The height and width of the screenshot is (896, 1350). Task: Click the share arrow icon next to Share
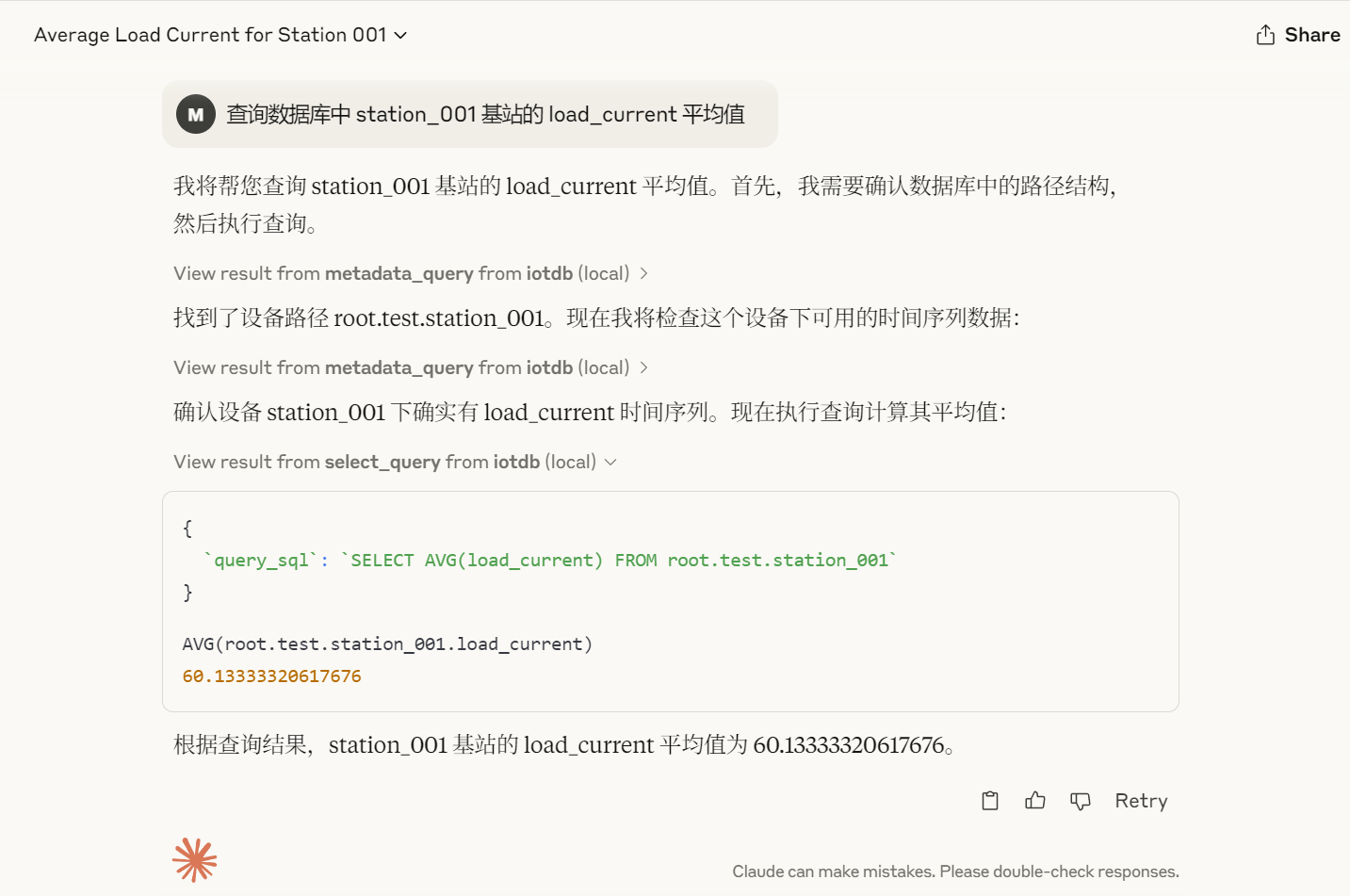tap(1263, 34)
